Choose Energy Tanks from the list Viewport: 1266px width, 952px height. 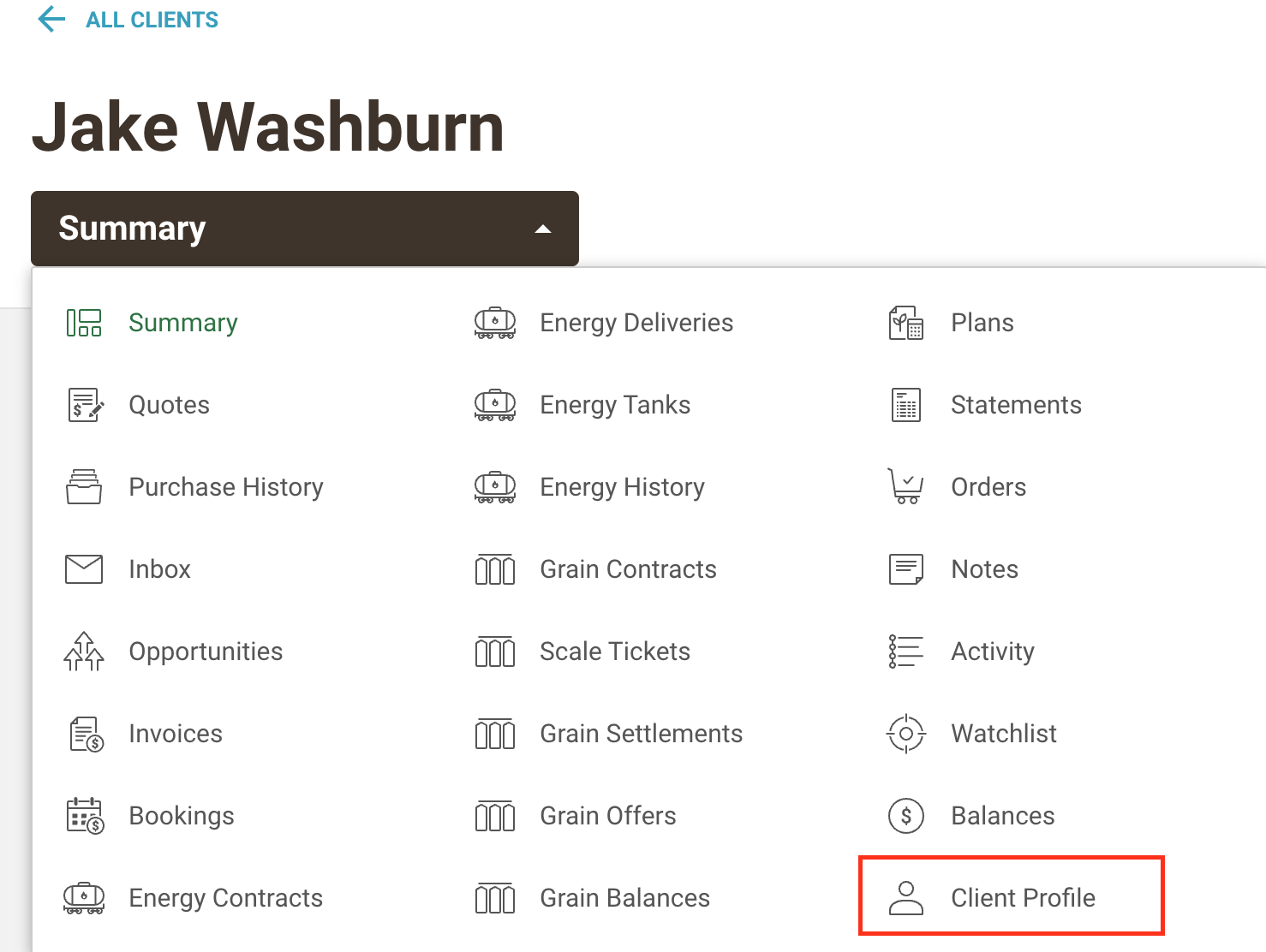click(x=615, y=405)
